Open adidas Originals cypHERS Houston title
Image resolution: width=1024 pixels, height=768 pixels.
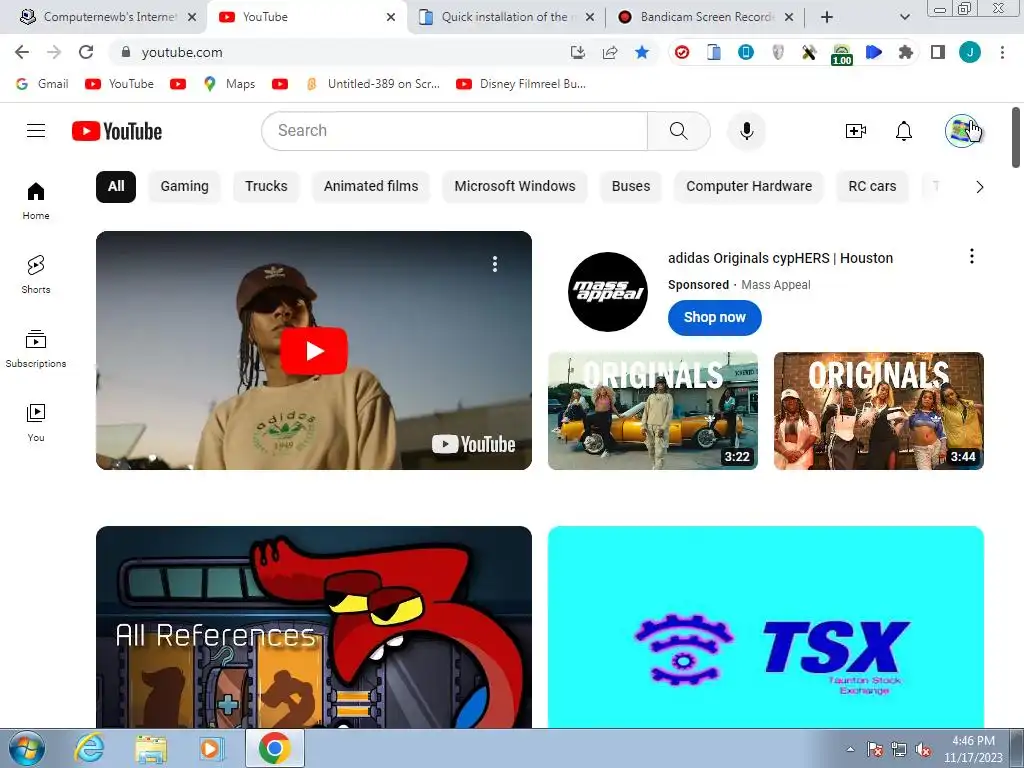click(780, 258)
